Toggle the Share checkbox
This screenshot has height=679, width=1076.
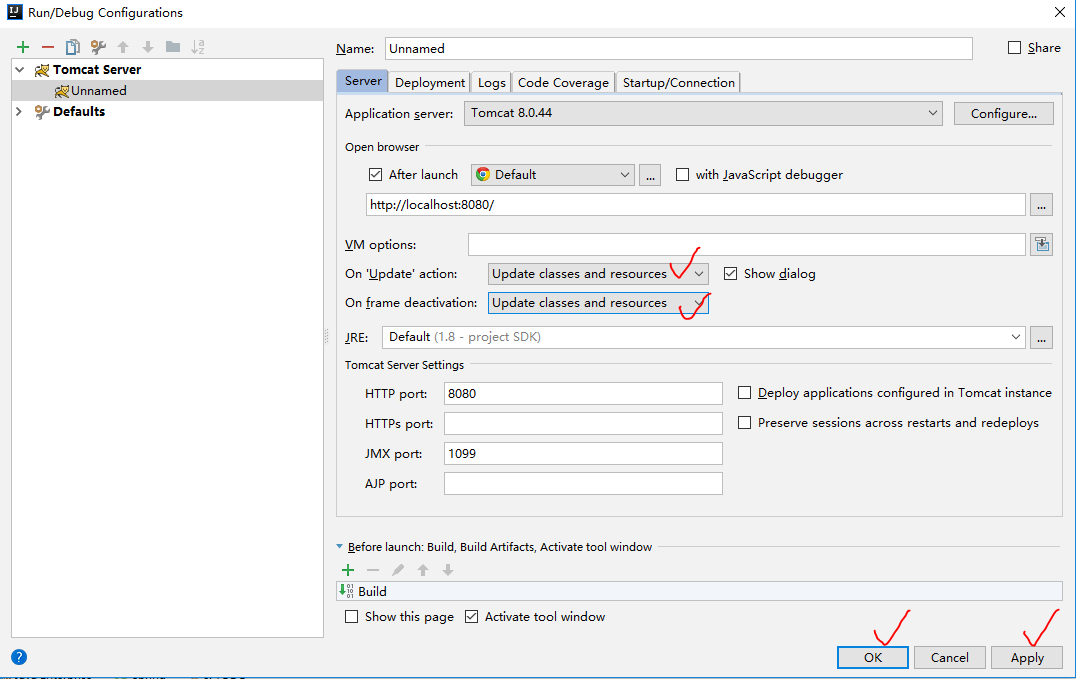click(1014, 47)
